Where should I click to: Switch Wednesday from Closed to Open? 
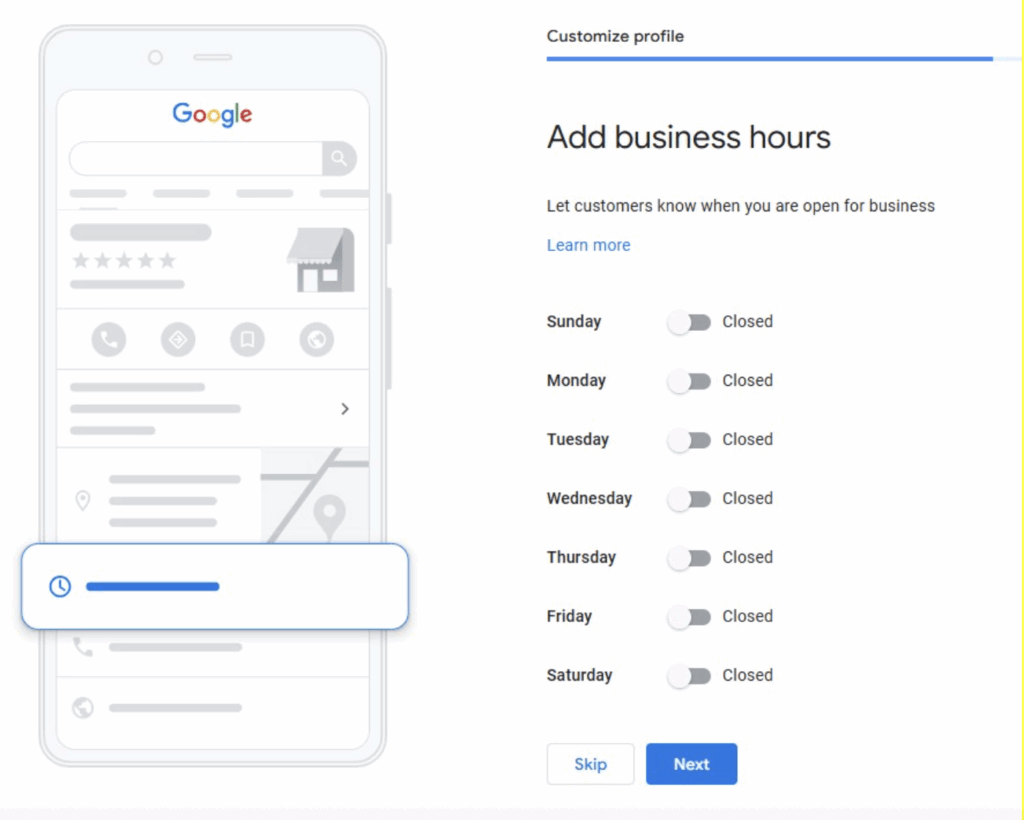[689, 499]
